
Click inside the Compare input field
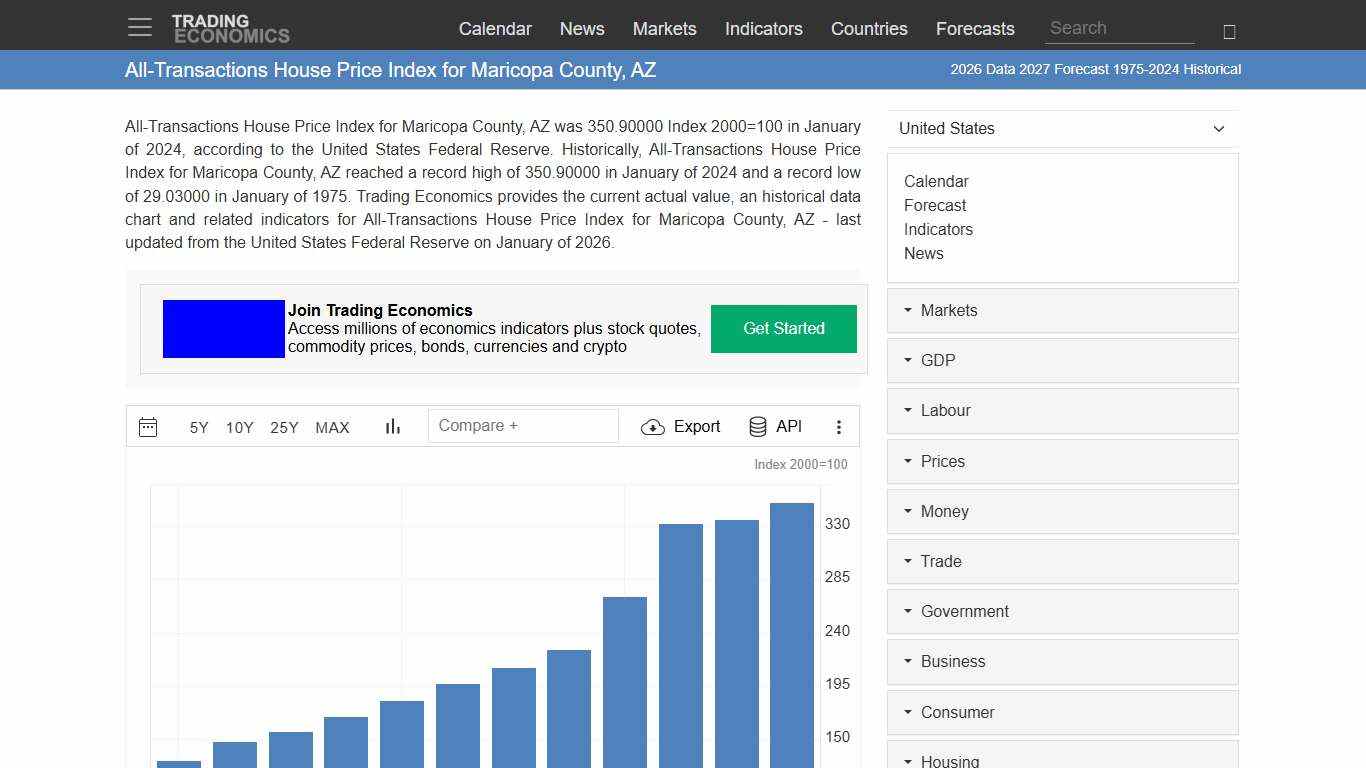tap(523, 425)
